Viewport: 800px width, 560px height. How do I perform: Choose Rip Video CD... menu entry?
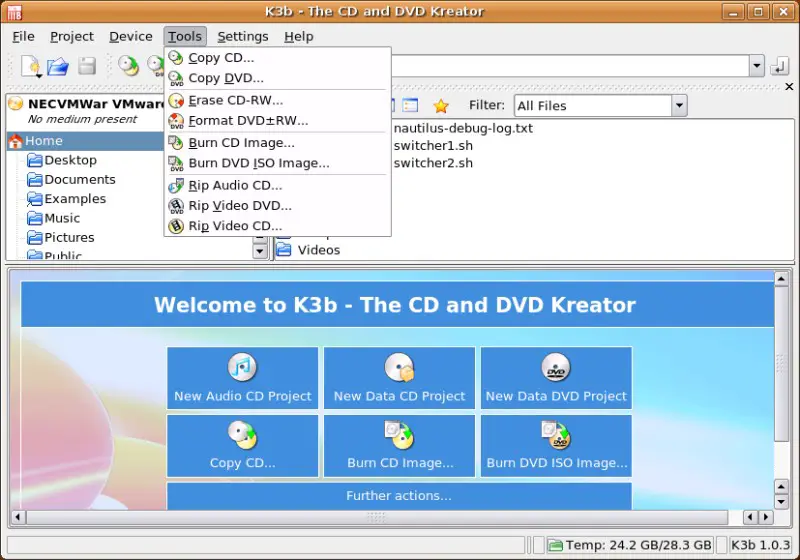pos(277,226)
